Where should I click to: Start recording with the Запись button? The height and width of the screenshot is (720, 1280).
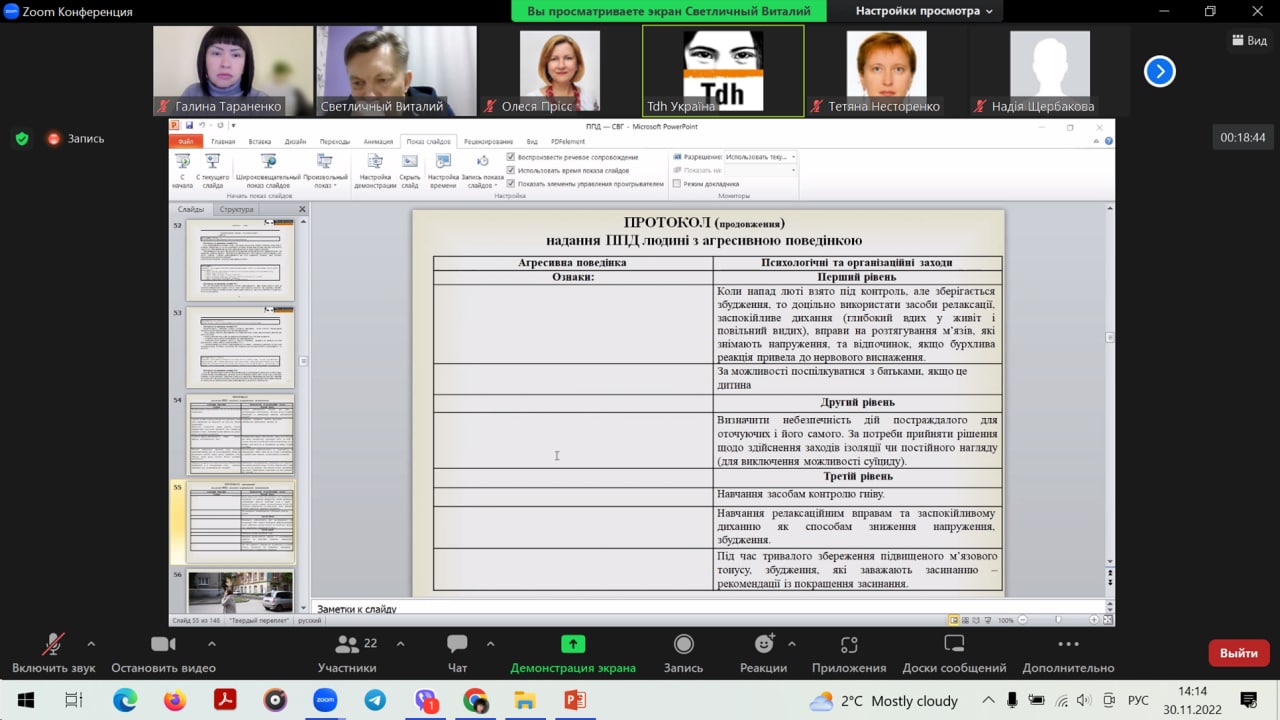point(683,645)
